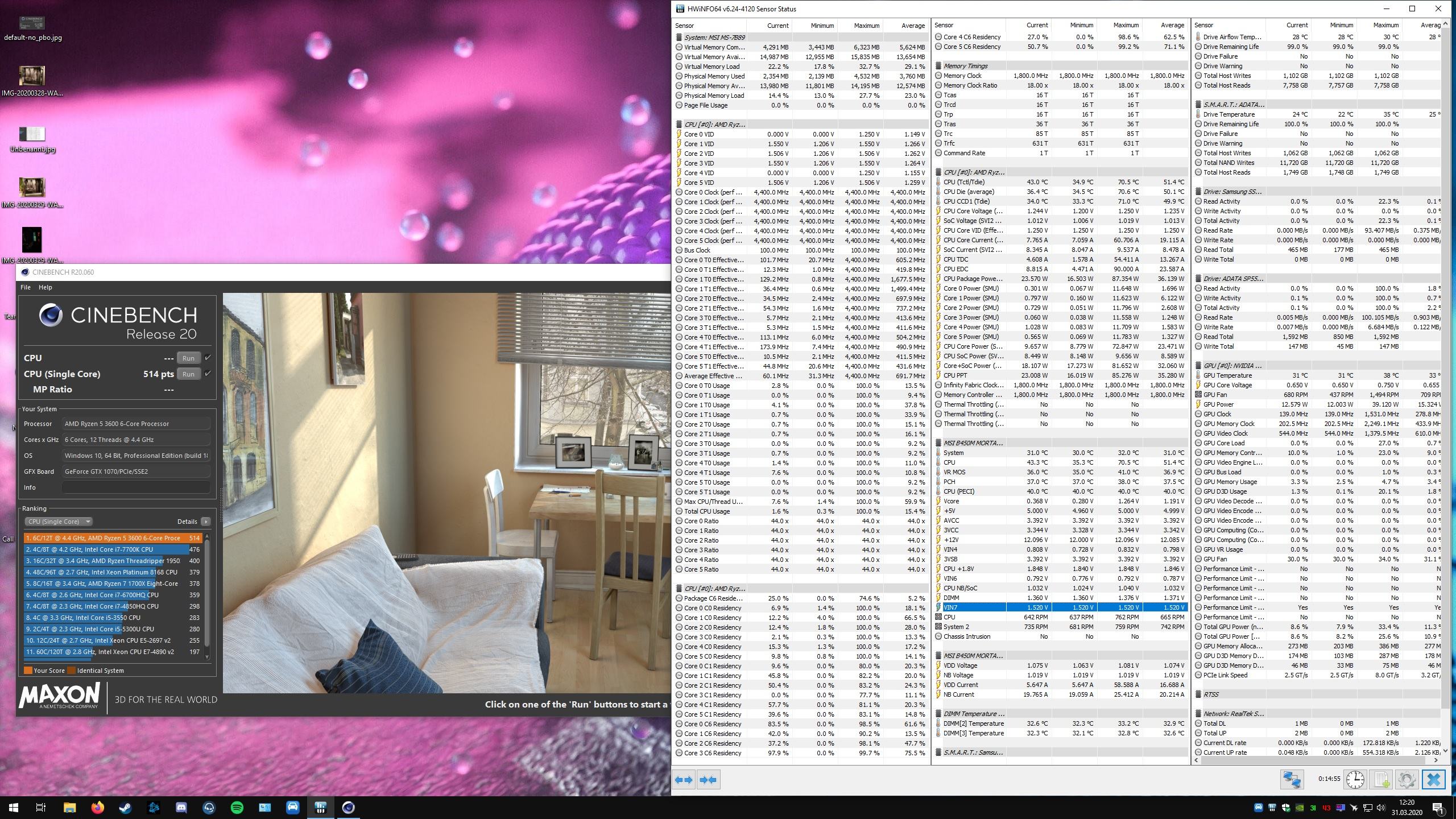Select the GPU Temperature sensor row
This screenshot has width=1456, height=819.
(1318, 375)
